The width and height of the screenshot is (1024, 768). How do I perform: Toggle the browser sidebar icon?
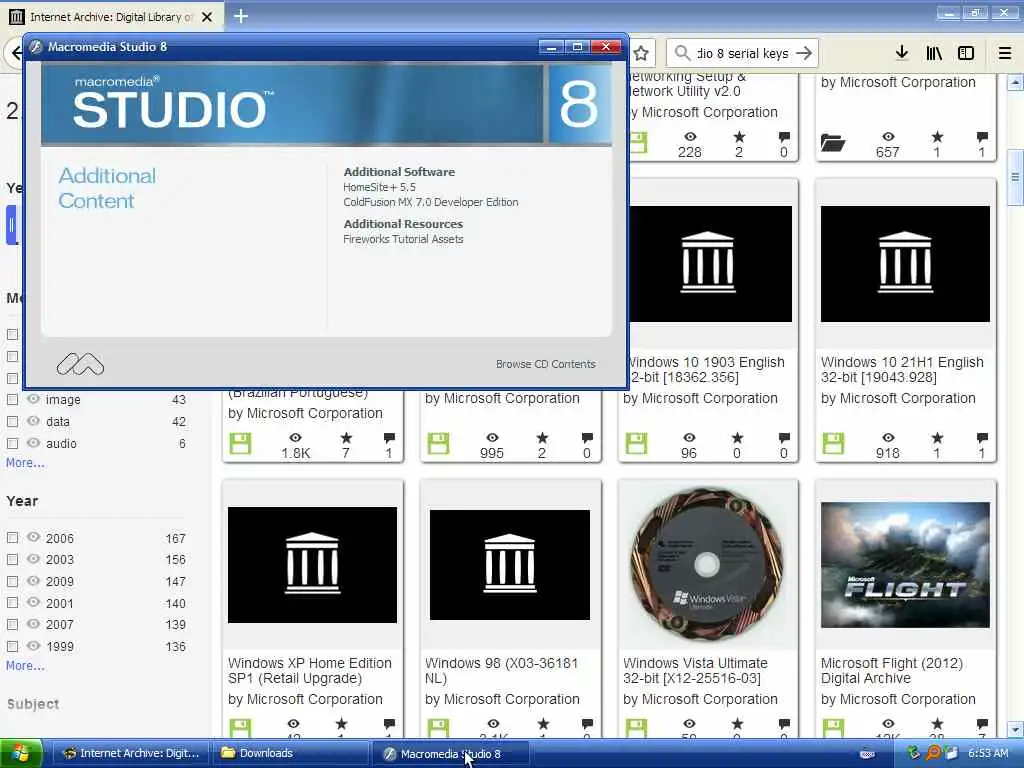click(x=966, y=53)
